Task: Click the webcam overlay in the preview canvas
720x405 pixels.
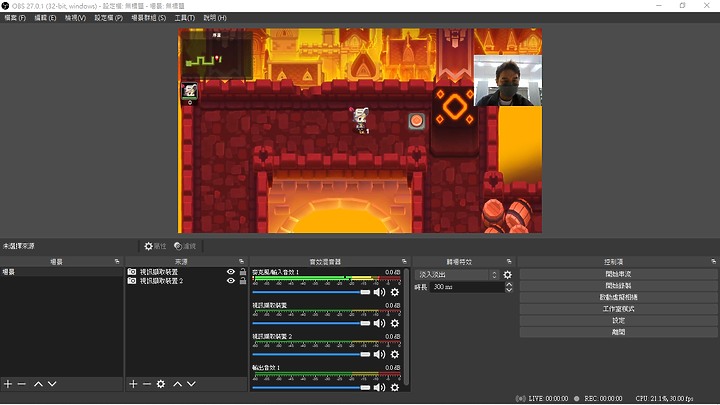Action: (507, 81)
